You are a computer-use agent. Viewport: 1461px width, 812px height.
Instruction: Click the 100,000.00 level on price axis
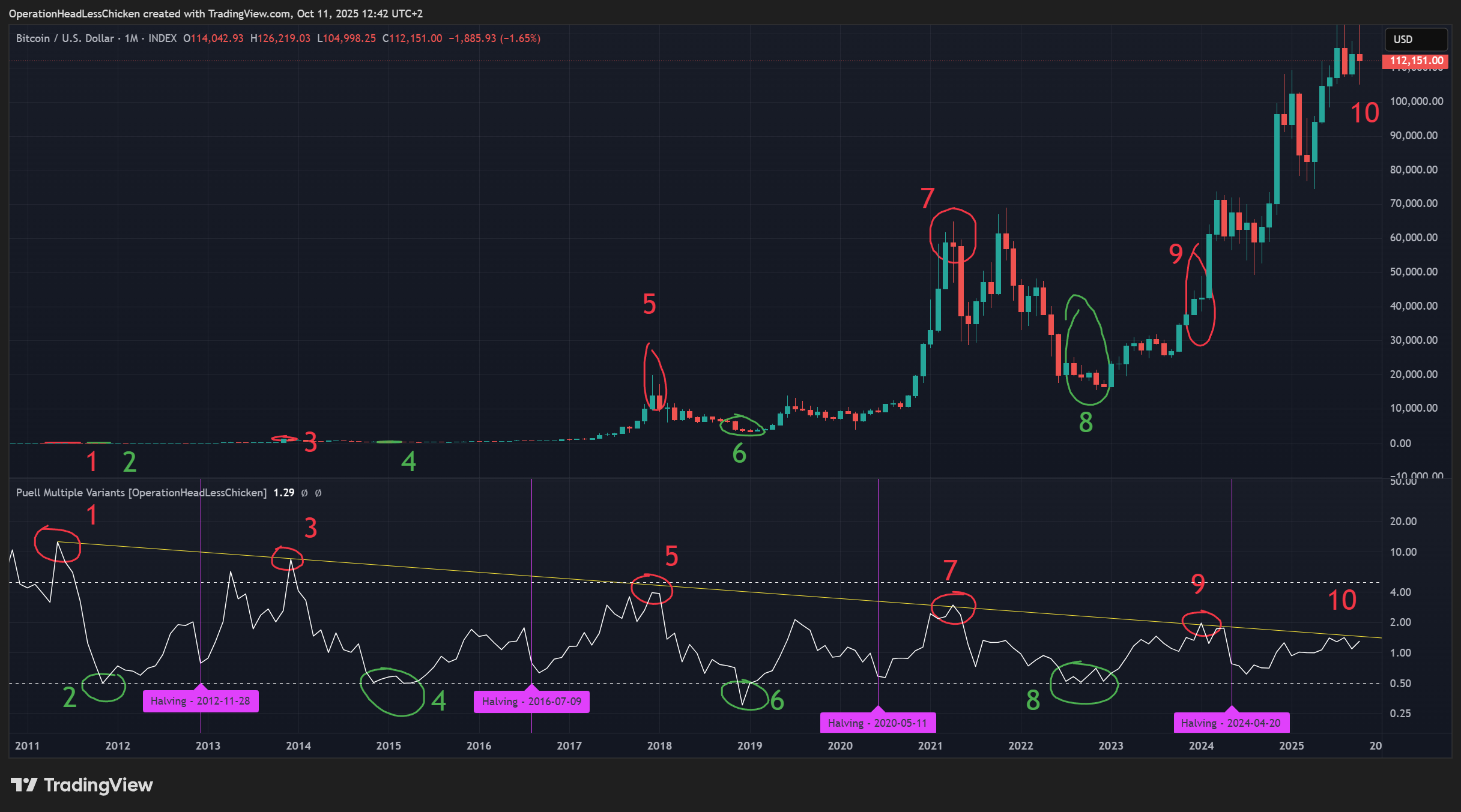click(1416, 101)
